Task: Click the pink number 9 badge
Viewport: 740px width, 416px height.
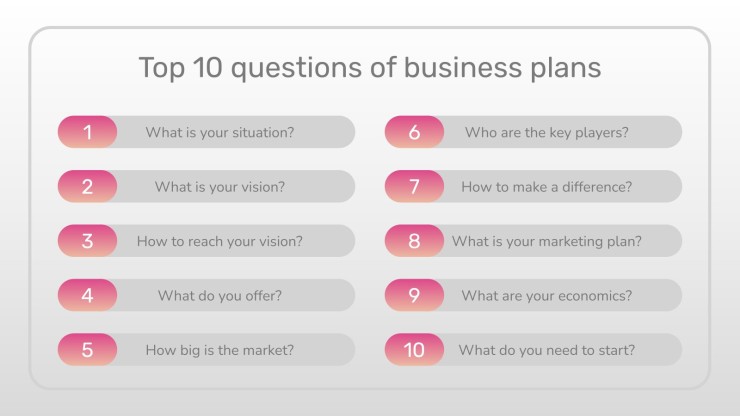Action: (x=414, y=295)
